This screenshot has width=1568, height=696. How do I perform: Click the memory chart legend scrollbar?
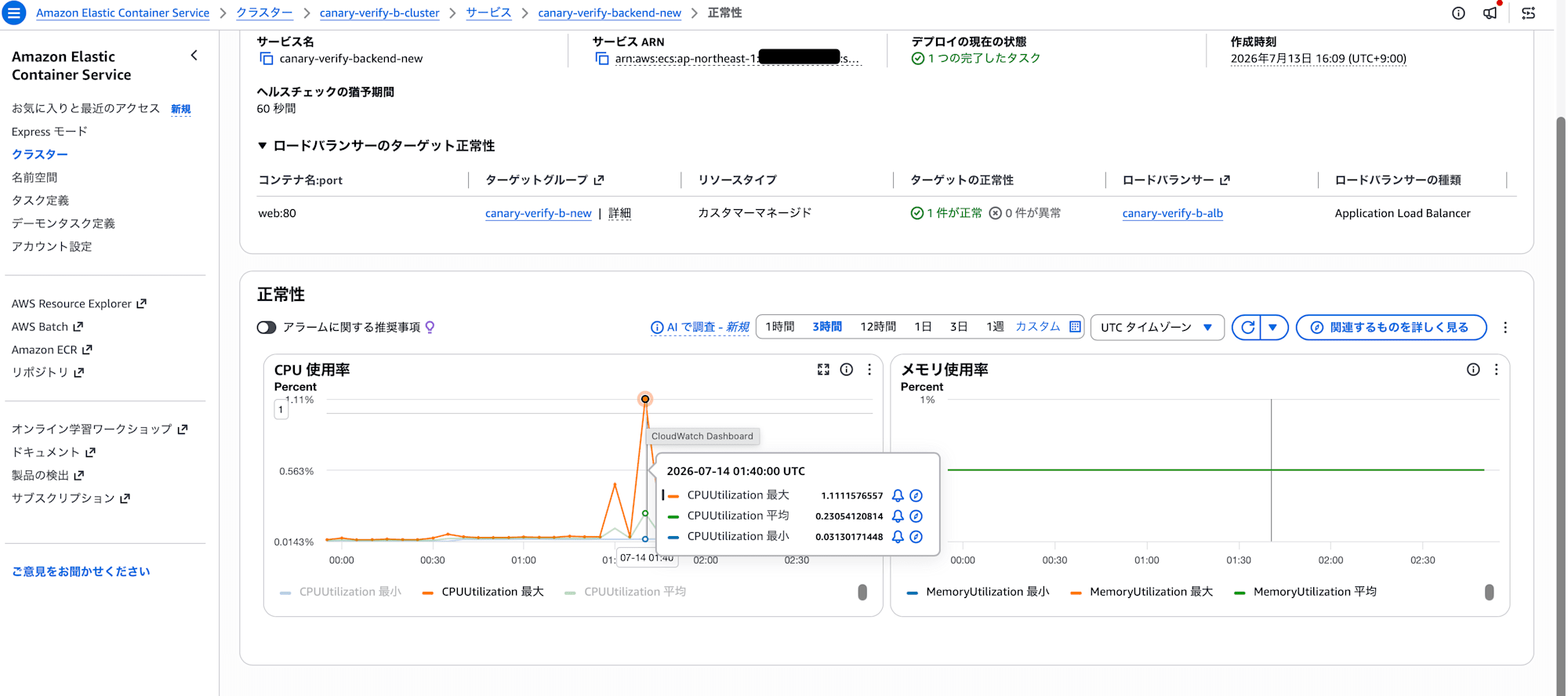coord(1489,592)
